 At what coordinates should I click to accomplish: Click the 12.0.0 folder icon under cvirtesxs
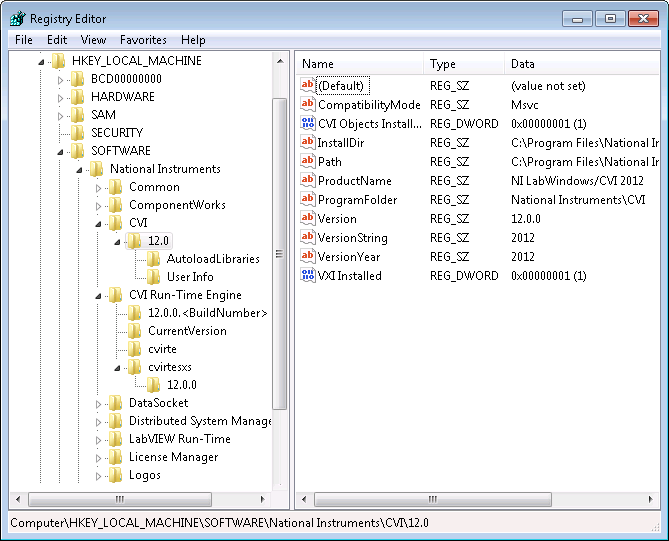[x=153, y=385]
